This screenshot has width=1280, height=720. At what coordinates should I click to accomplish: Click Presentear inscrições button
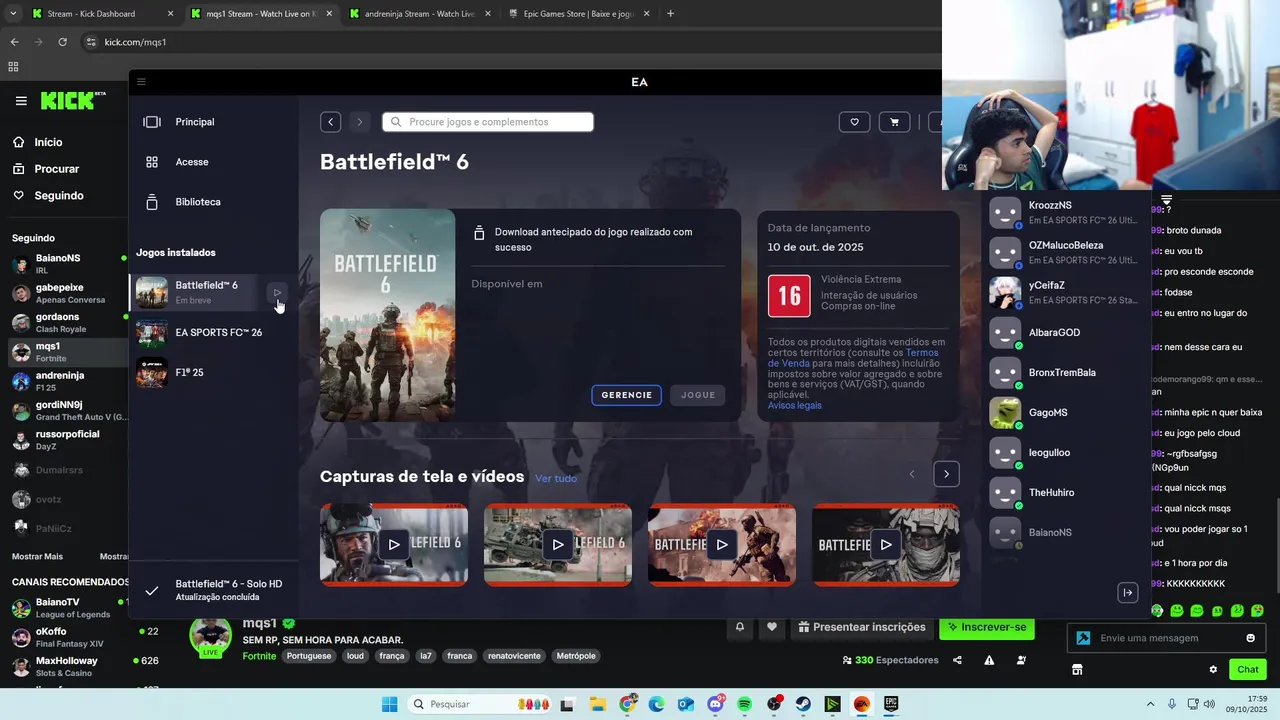(862, 627)
